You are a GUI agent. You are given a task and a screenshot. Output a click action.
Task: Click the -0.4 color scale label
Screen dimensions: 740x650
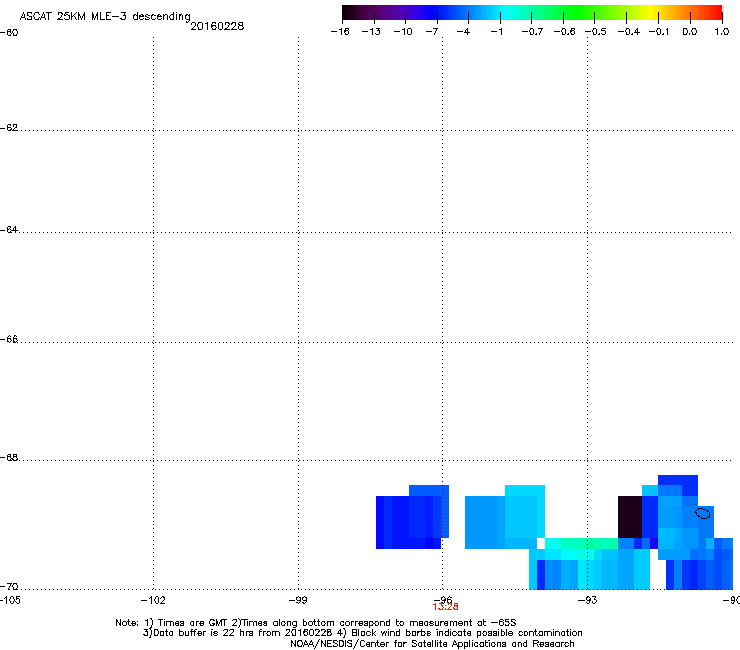click(629, 32)
